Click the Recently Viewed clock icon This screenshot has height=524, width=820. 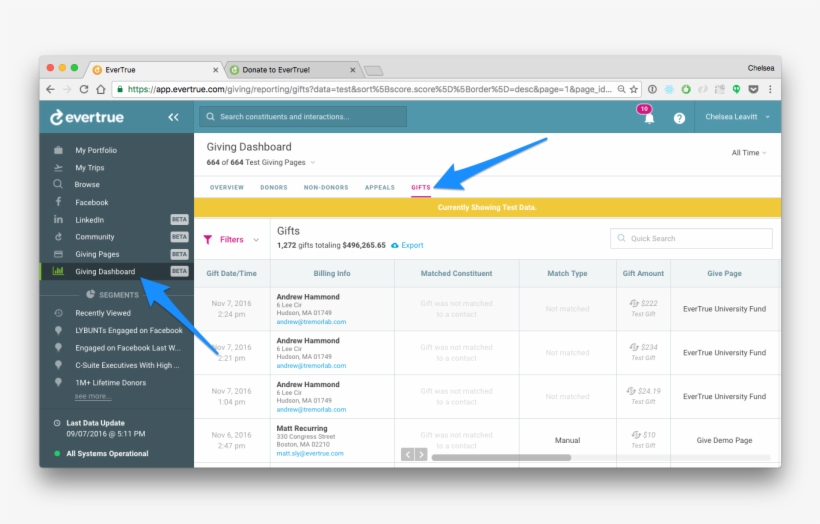(58, 313)
